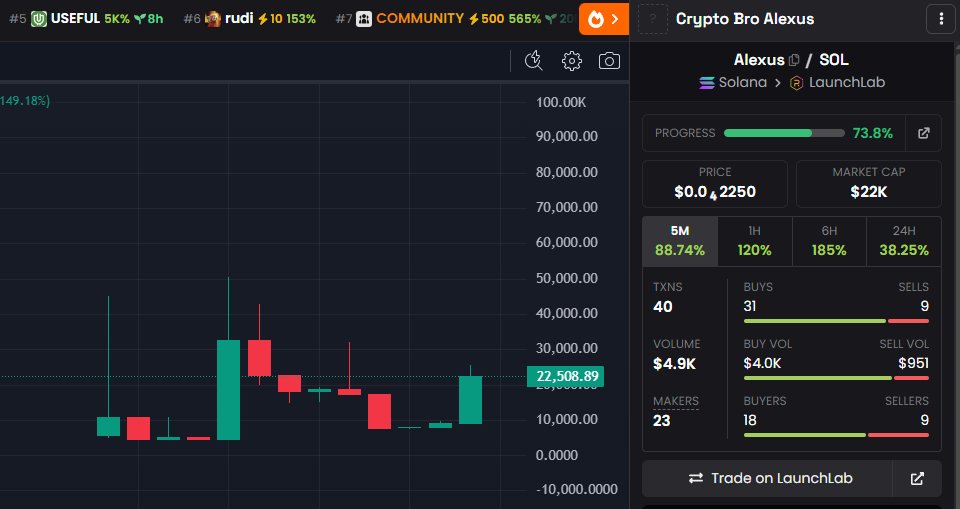Select the 6H timeframe tab

point(829,241)
